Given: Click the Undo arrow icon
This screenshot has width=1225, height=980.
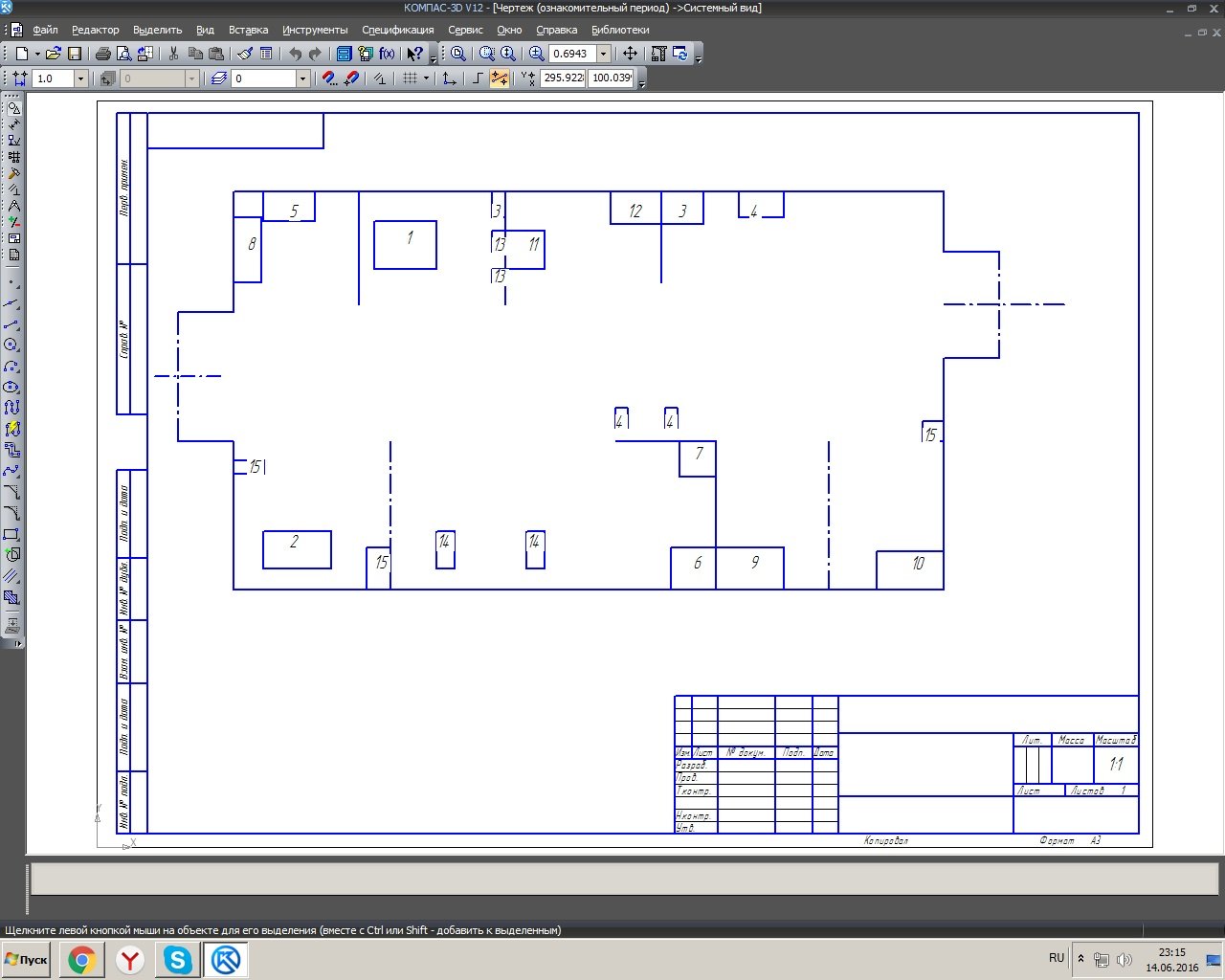Looking at the screenshot, I should point(295,54).
